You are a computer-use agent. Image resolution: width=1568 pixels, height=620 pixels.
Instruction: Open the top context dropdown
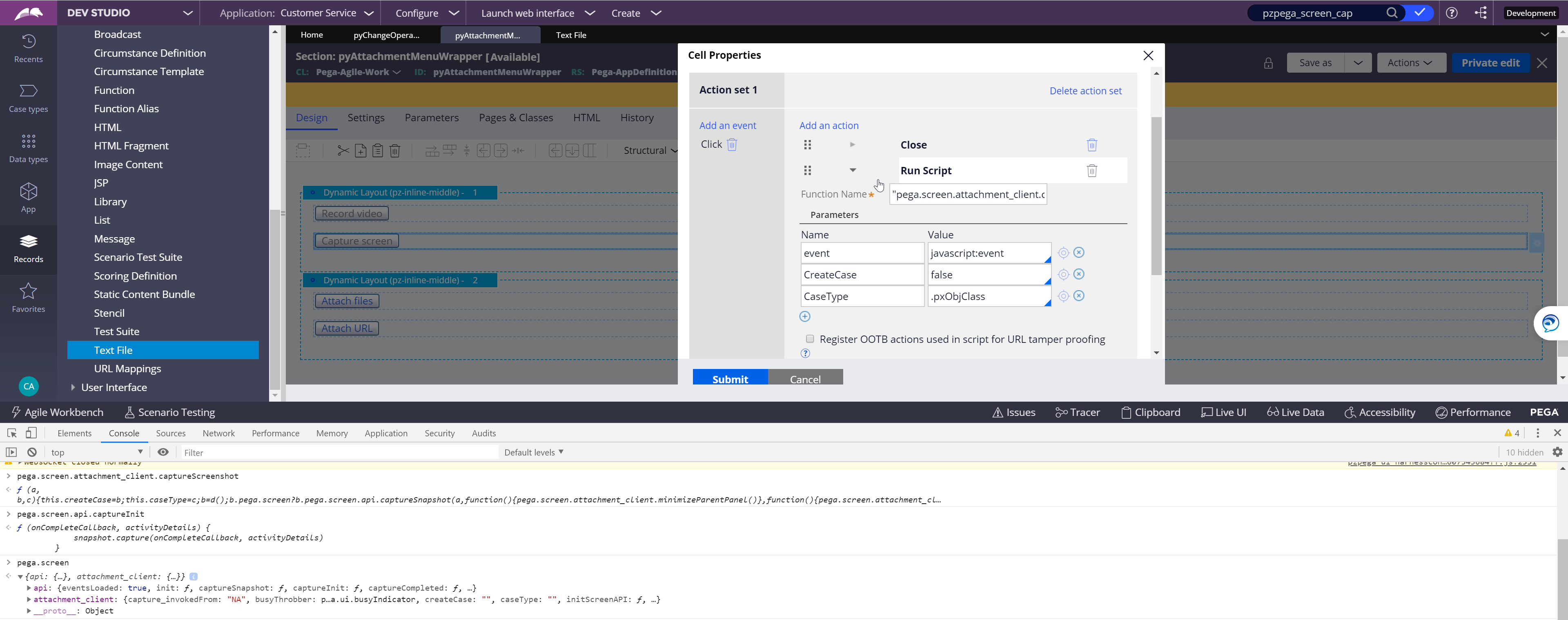[x=98, y=452]
